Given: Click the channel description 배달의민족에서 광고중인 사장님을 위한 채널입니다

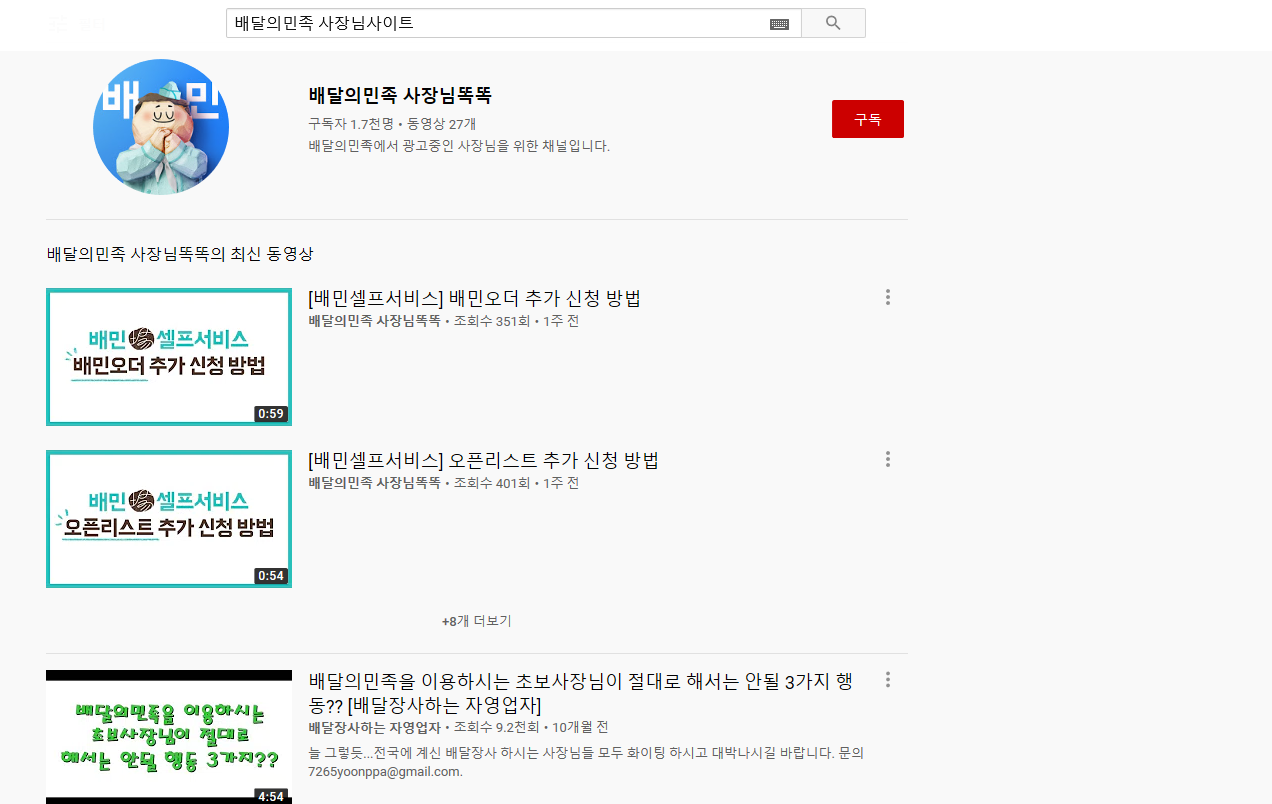Looking at the screenshot, I should click(459, 146).
